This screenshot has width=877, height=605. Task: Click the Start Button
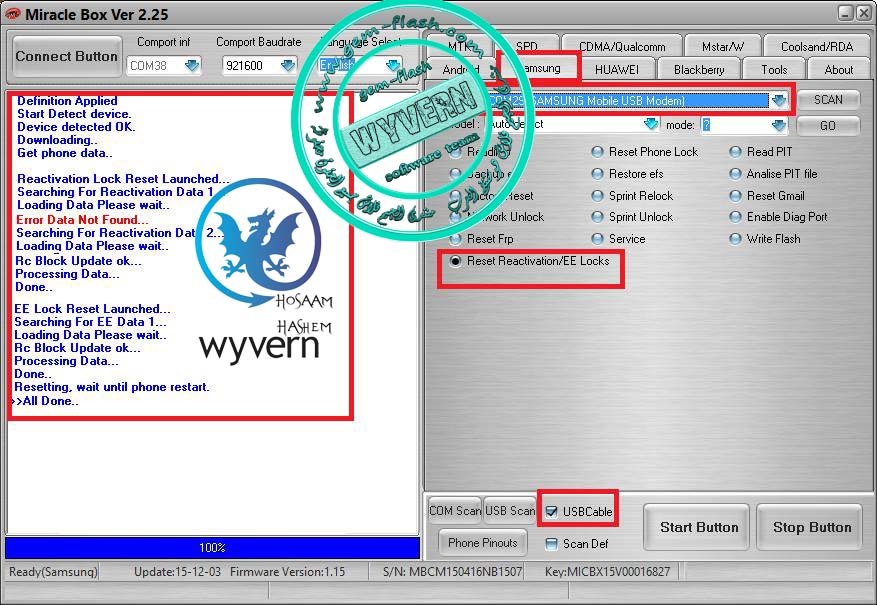pyautogui.click(x=696, y=527)
